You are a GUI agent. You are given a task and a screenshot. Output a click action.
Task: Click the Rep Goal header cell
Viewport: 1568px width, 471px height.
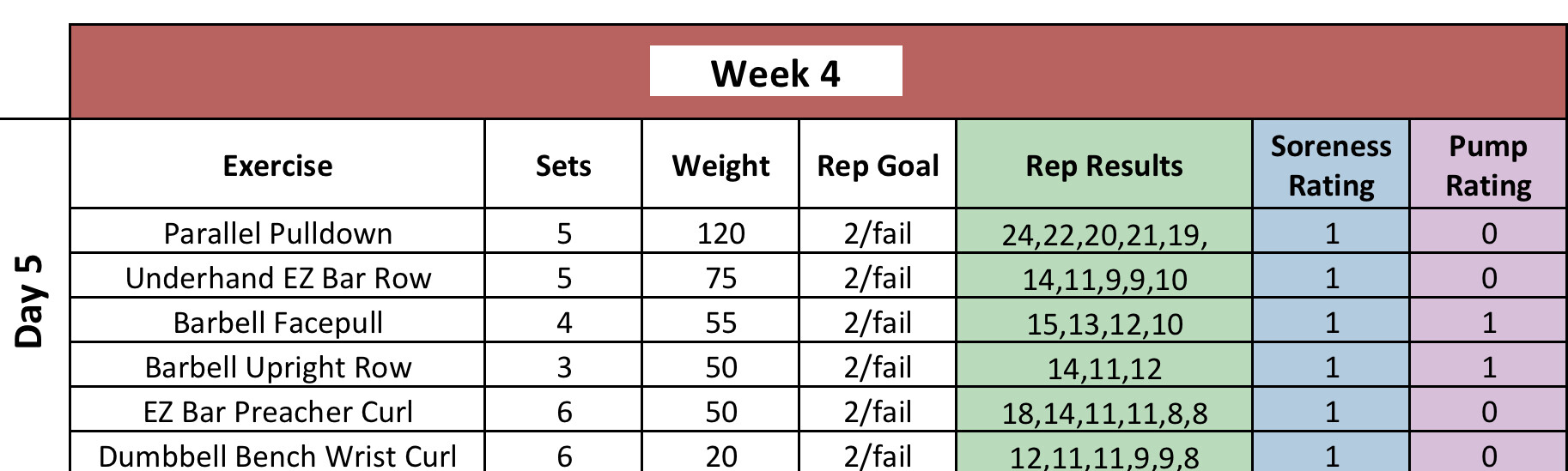tap(878, 165)
